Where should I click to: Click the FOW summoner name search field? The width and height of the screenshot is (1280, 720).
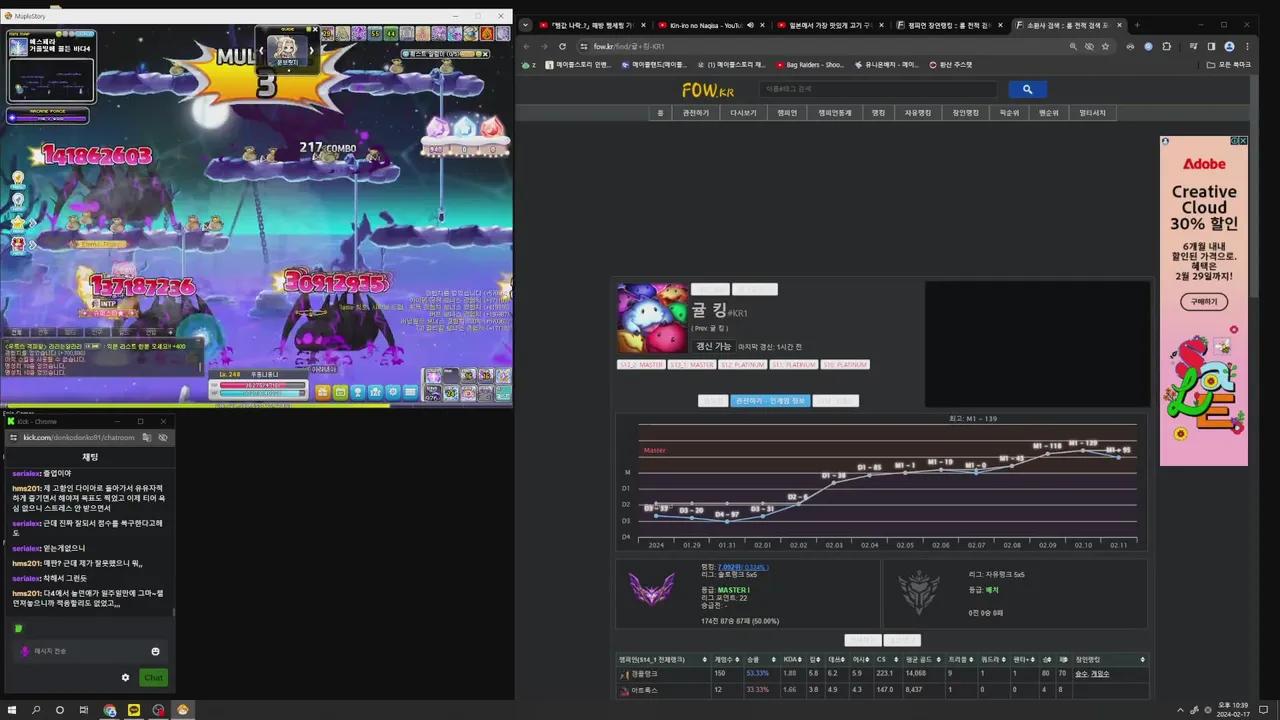tap(878, 89)
